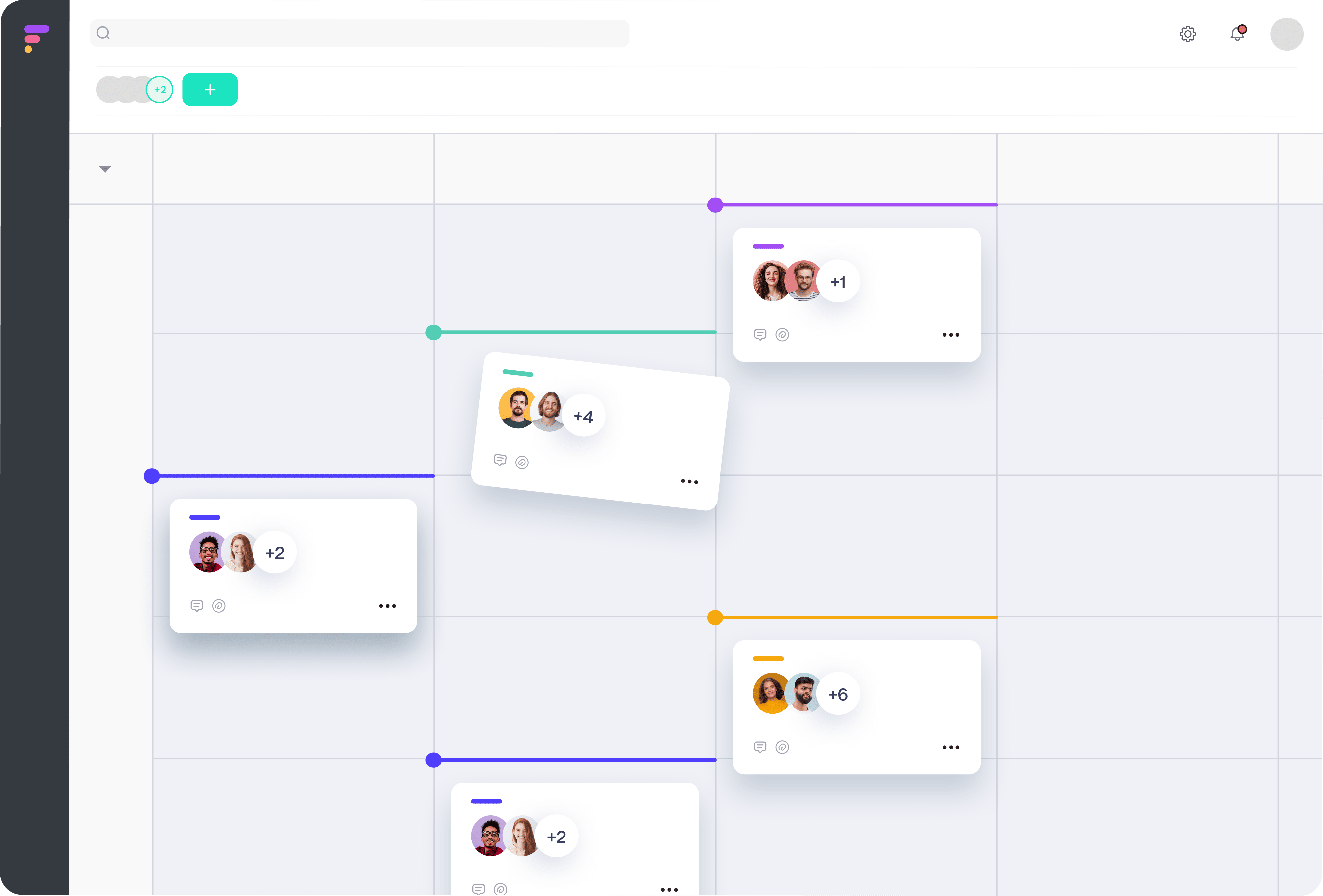Click the plus button to add new item
This screenshot has width=1323, height=896.
209,89
